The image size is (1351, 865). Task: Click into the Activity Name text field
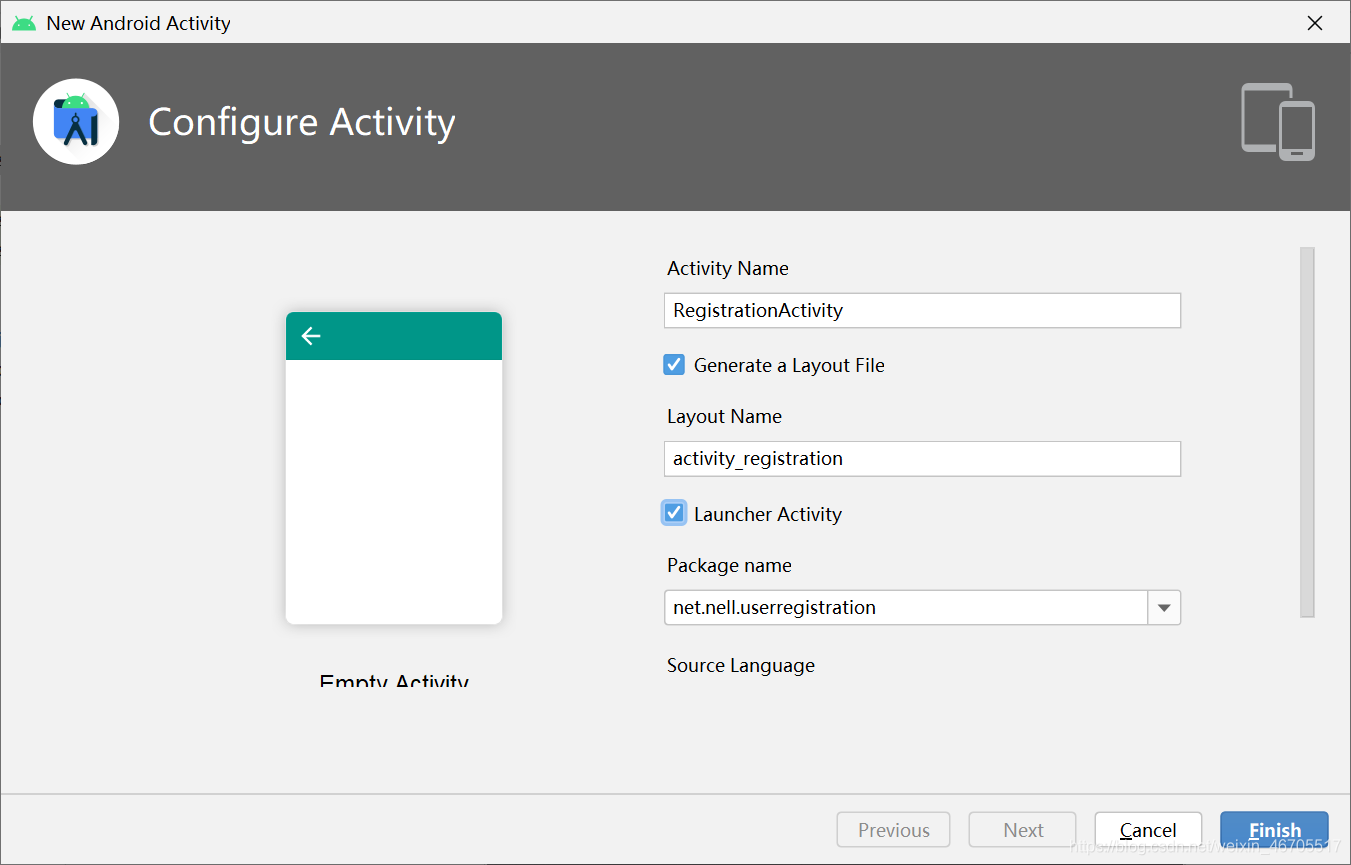point(922,310)
